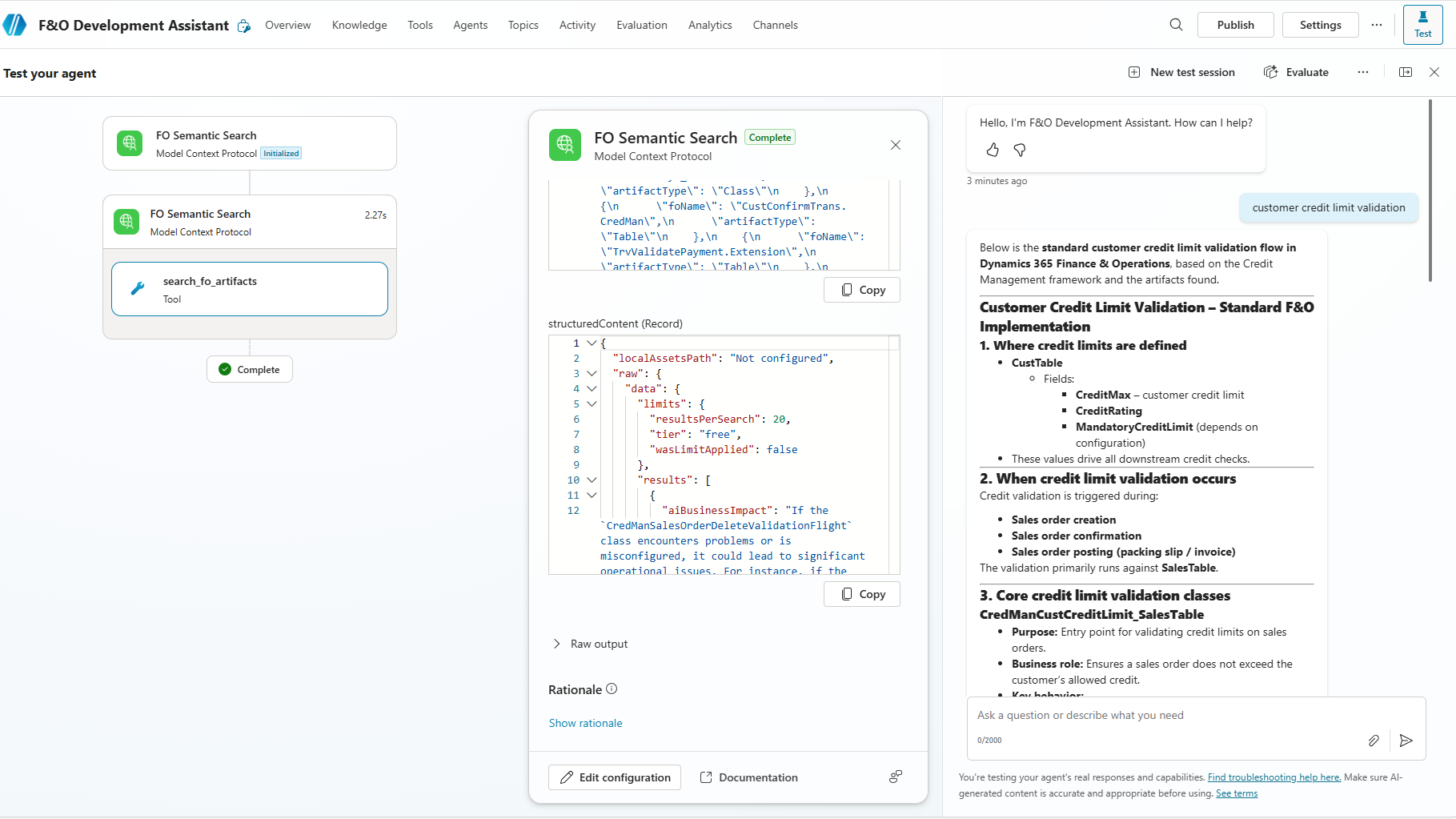The image size is (1456, 819).
Task: Go to the Activity tab
Action: click(x=577, y=25)
